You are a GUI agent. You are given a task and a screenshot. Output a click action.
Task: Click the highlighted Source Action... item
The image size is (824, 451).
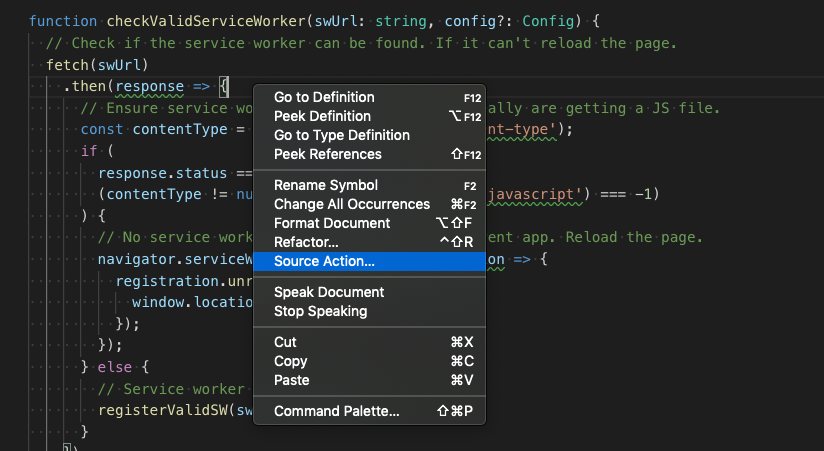(x=324, y=261)
